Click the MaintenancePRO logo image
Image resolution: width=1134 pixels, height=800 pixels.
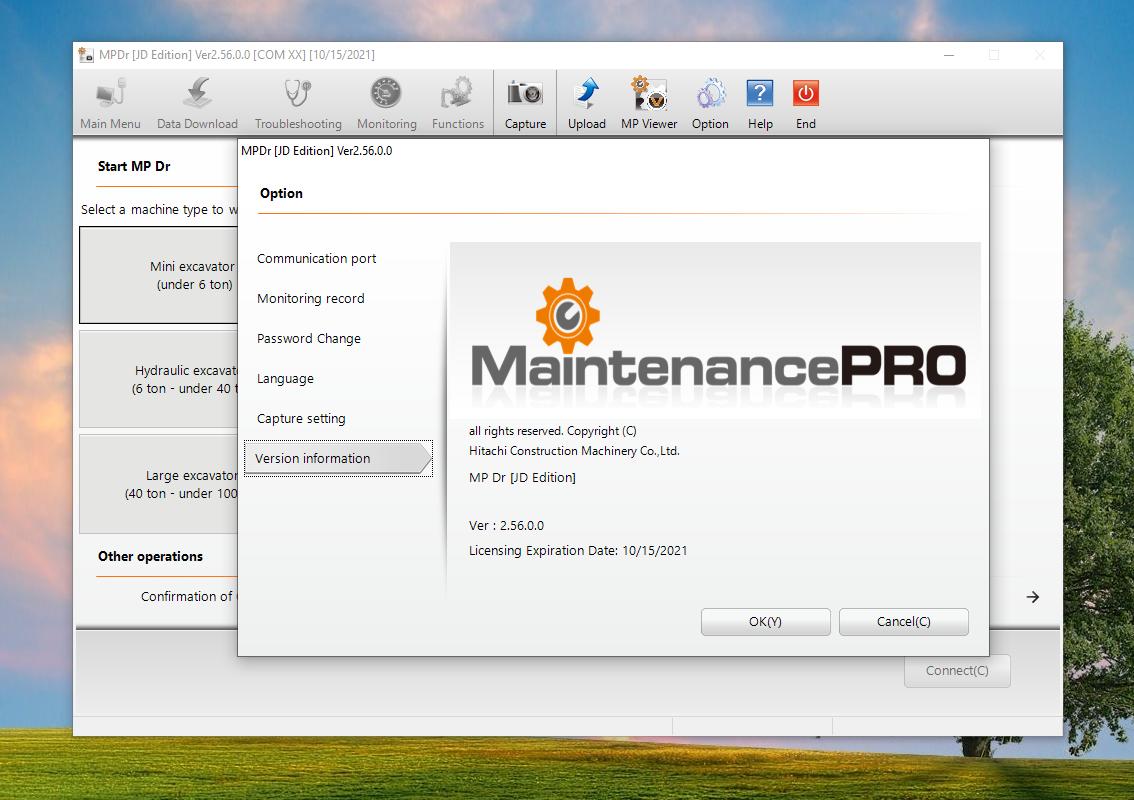coord(715,331)
